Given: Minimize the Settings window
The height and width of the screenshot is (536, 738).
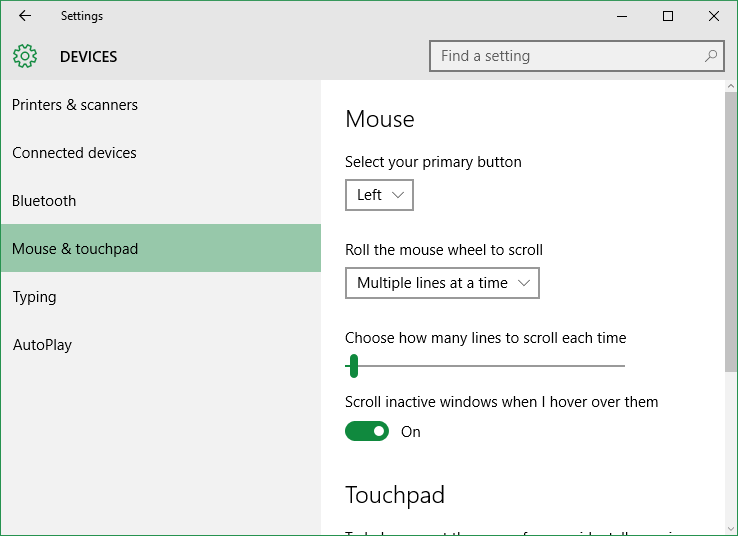Looking at the screenshot, I should pyautogui.click(x=622, y=16).
